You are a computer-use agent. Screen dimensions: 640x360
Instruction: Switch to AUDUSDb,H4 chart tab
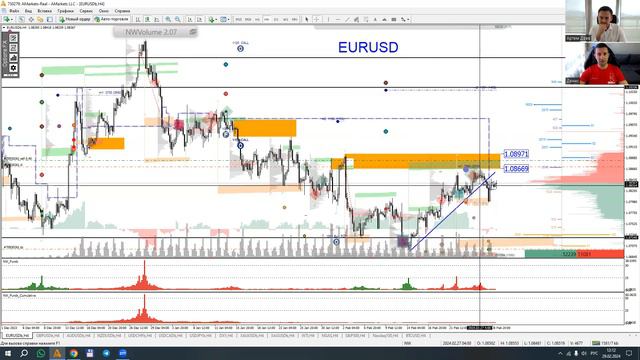[x=78, y=336]
